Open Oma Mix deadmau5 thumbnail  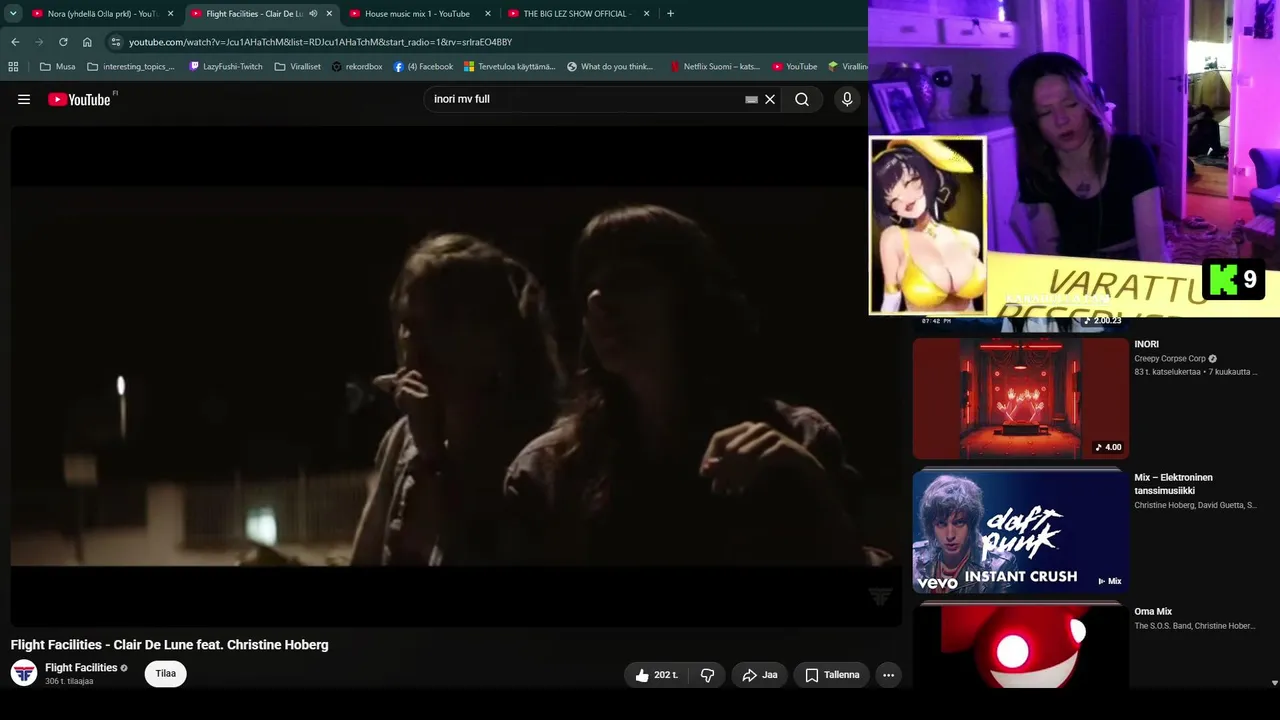point(1020,647)
